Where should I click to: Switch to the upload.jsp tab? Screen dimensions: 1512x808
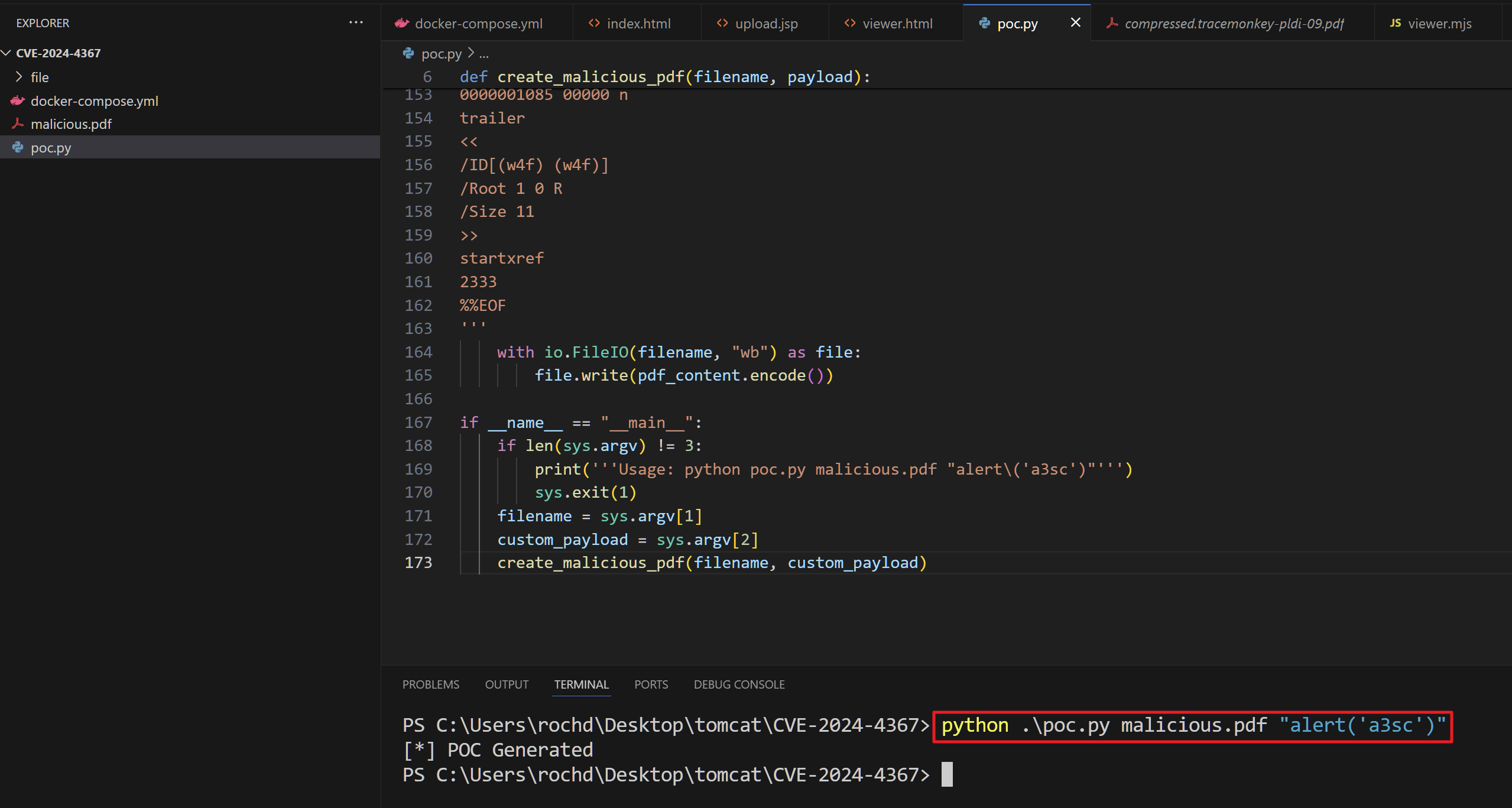tap(765, 24)
